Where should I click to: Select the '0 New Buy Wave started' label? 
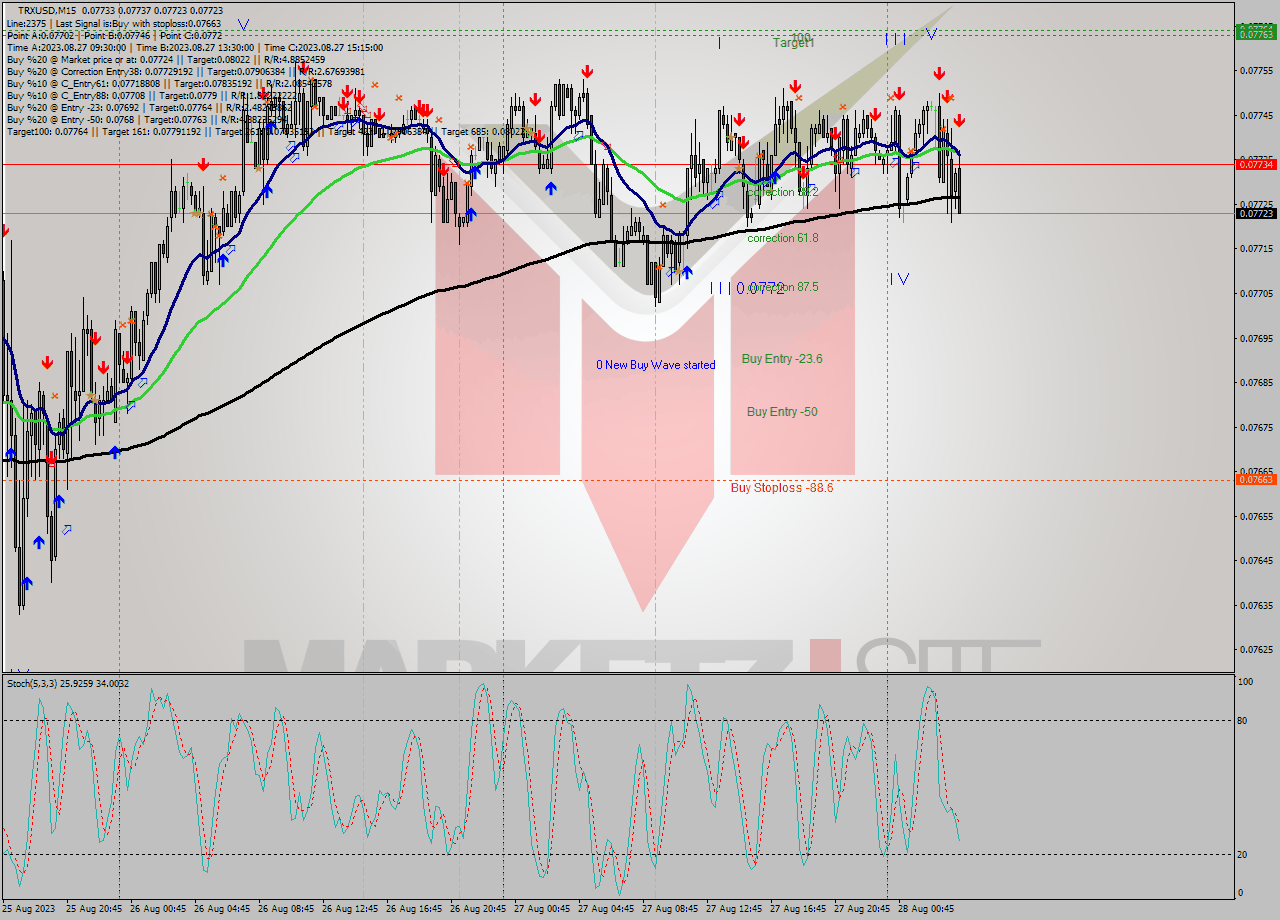coord(655,365)
